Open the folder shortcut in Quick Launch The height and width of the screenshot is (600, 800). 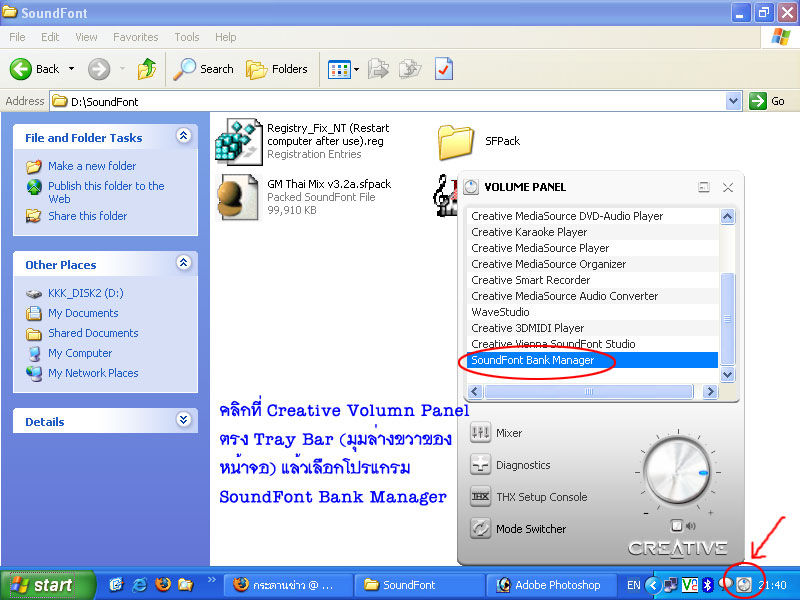click(x=185, y=585)
